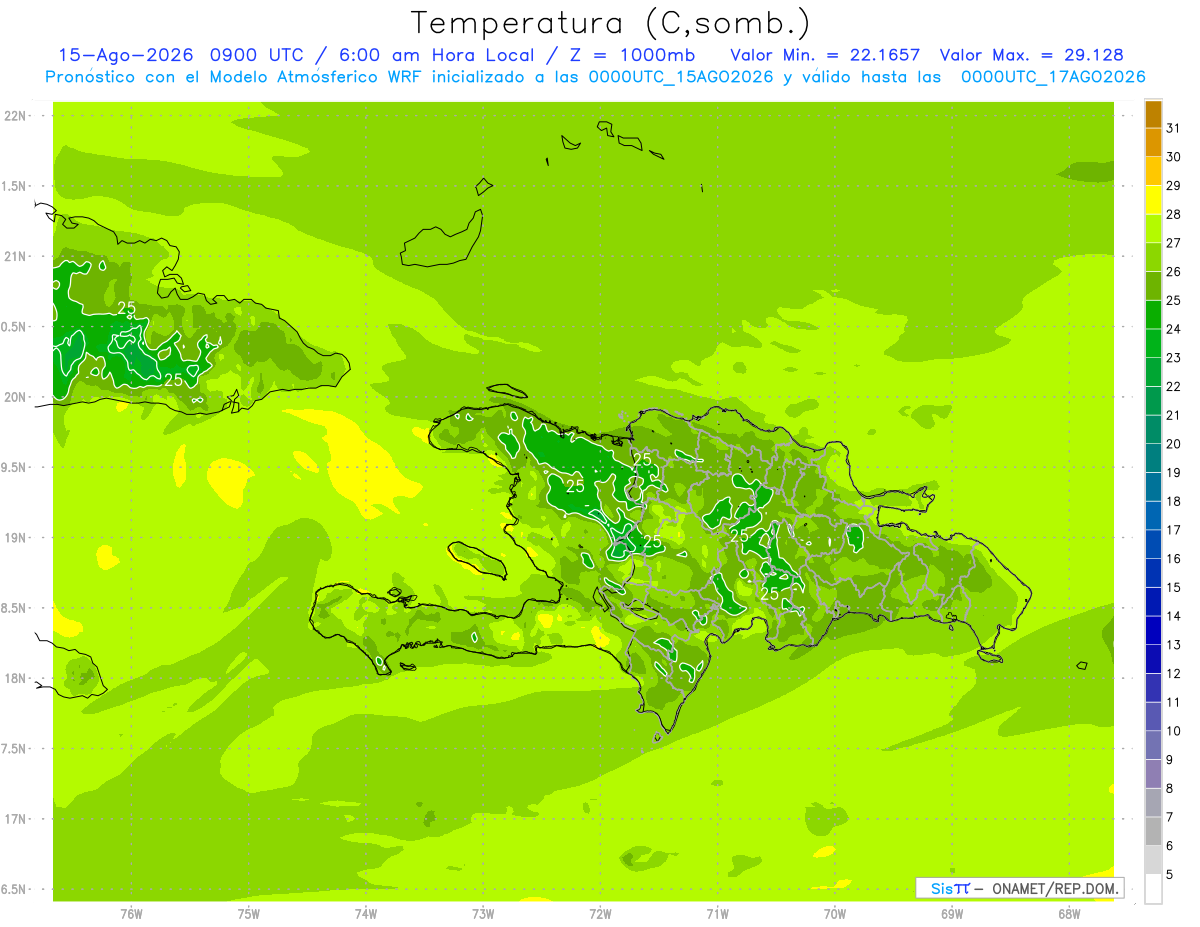Click the 17N latitude axis label

(x=17, y=820)
